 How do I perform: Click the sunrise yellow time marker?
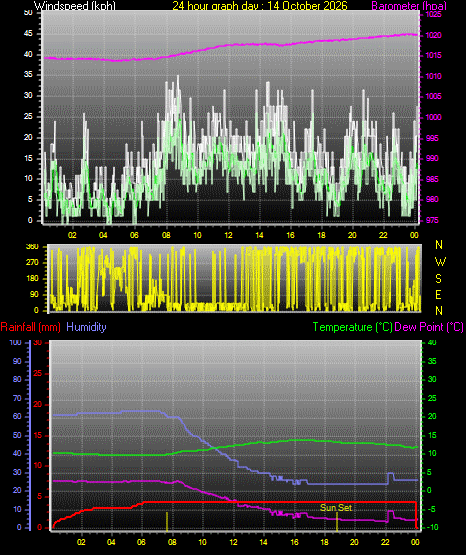tap(167, 522)
